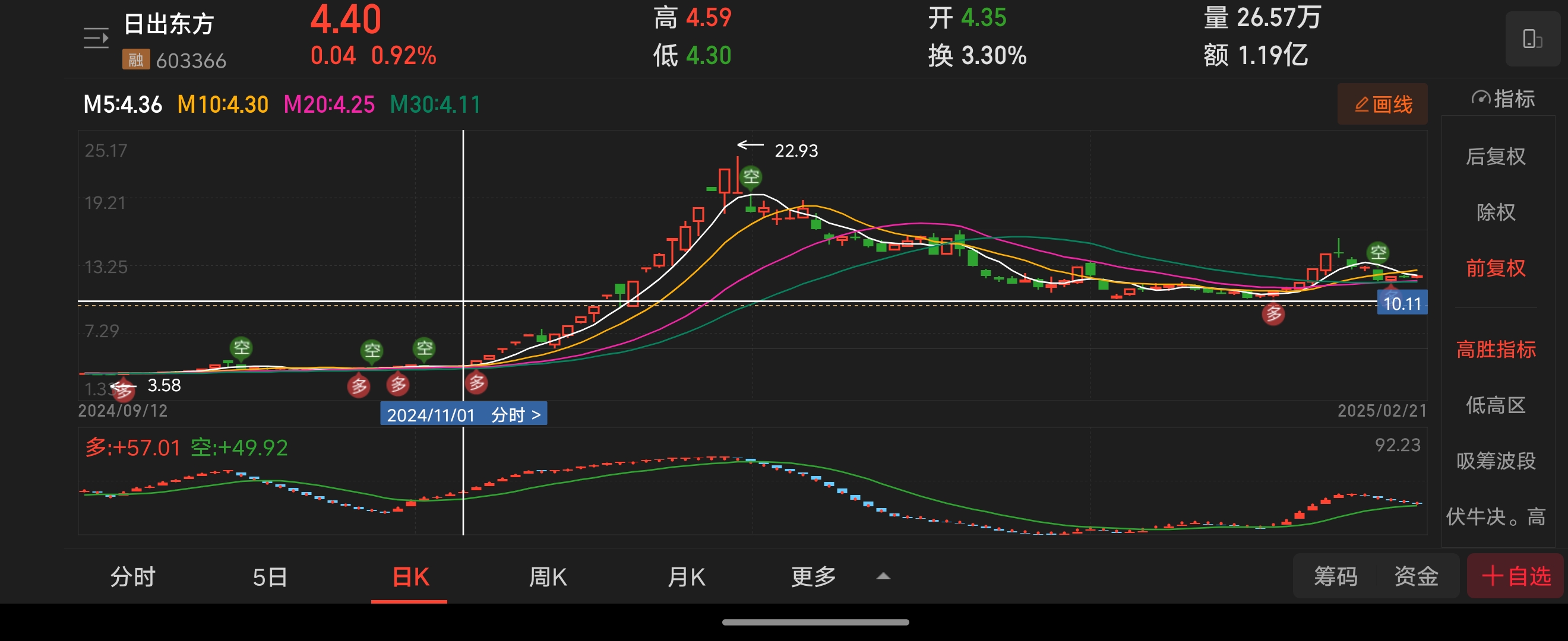
Task: Tap the 融 margin trading badge
Action: pyautogui.click(x=136, y=59)
